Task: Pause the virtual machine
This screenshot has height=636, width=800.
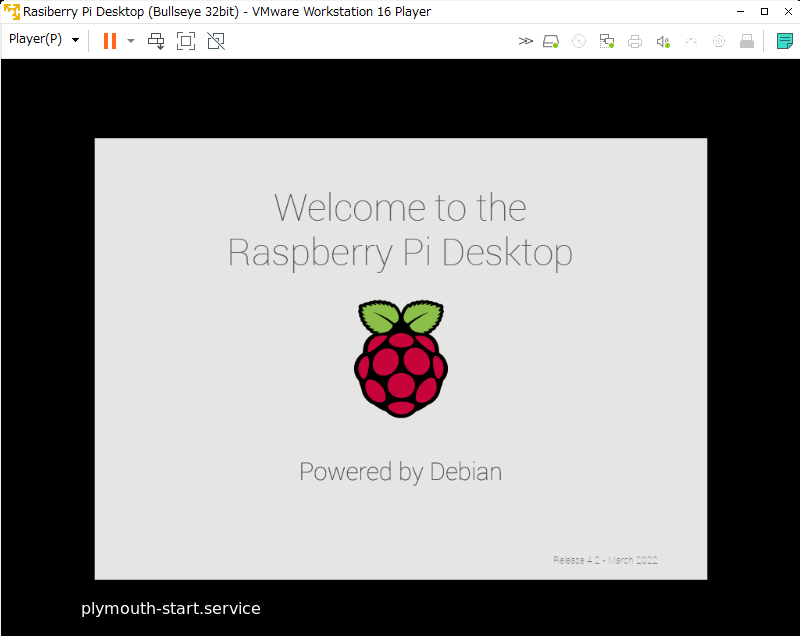Action: pos(110,41)
